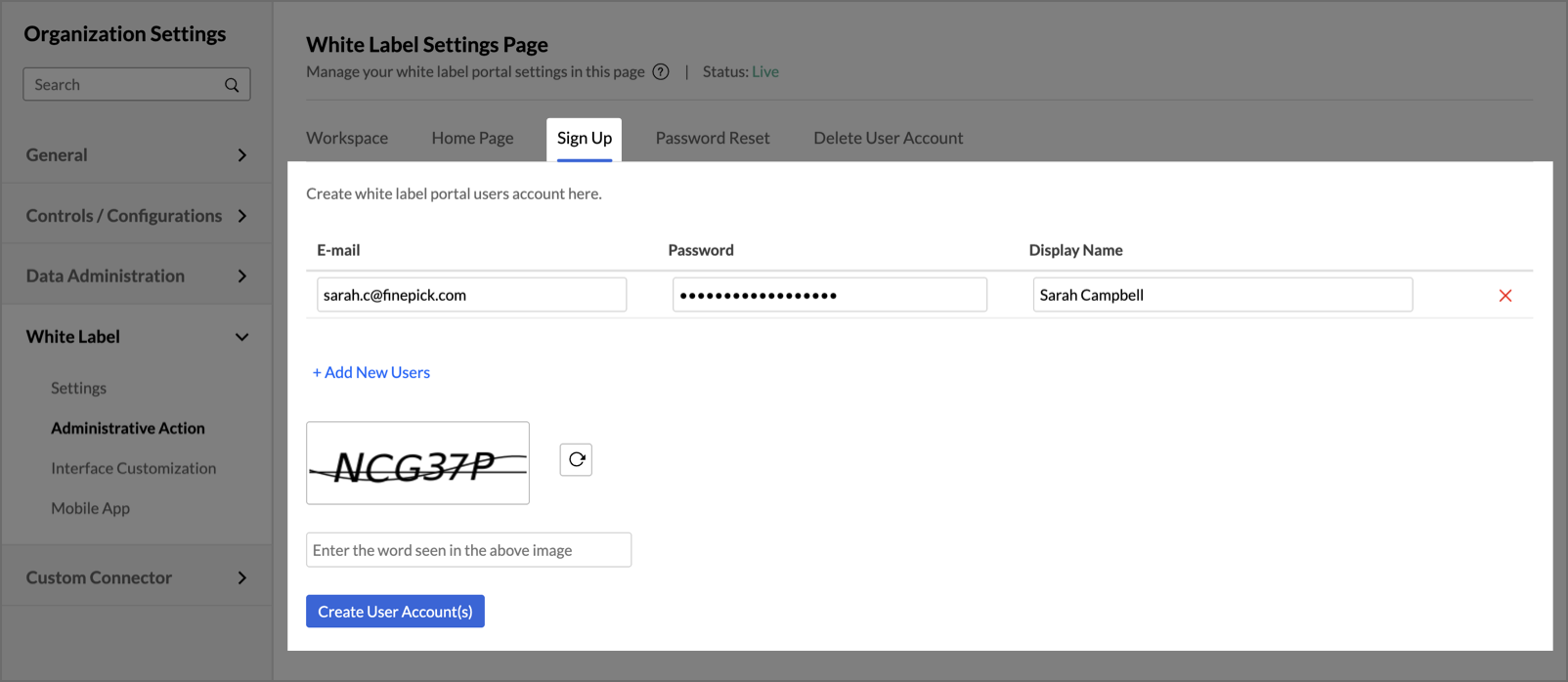Screen dimensions: 1568x682
Task: Click the White Label Settings Page heading
Action: (427, 44)
